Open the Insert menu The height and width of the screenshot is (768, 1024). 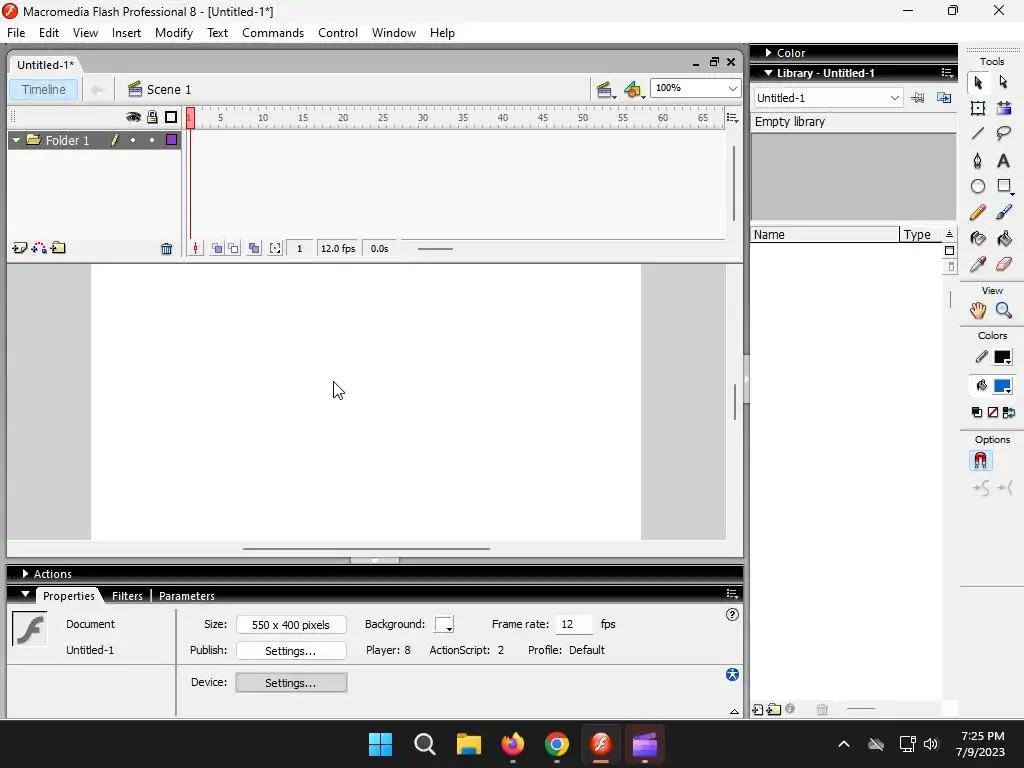[x=126, y=33]
